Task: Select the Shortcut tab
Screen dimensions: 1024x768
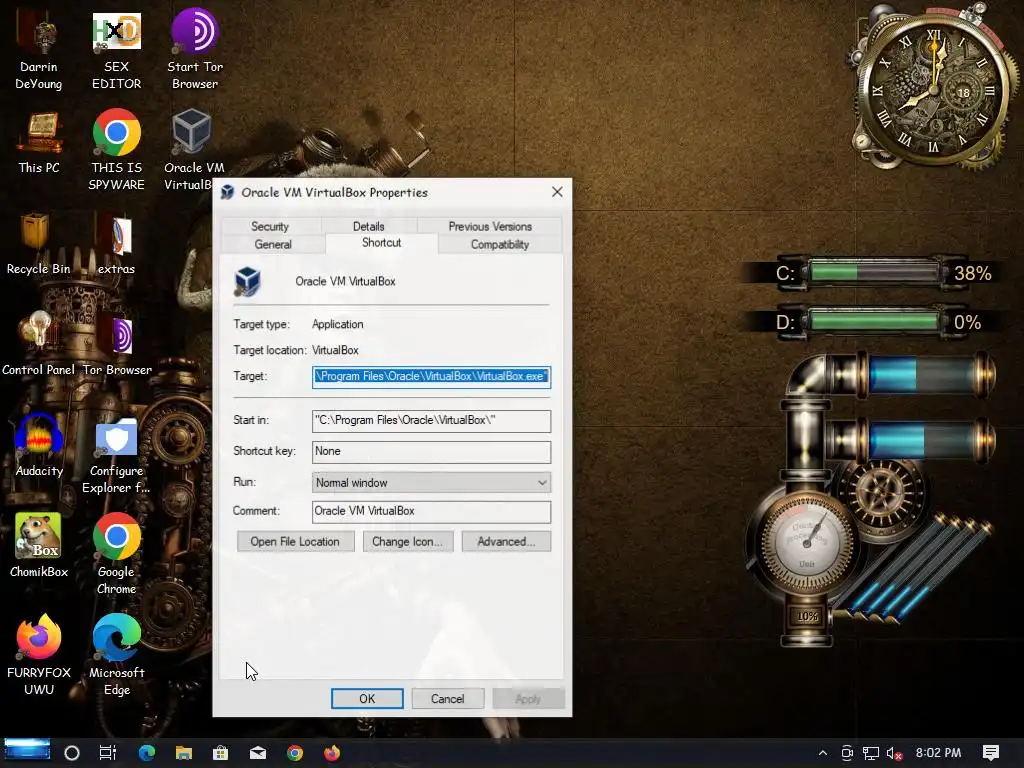Action: click(x=381, y=243)
